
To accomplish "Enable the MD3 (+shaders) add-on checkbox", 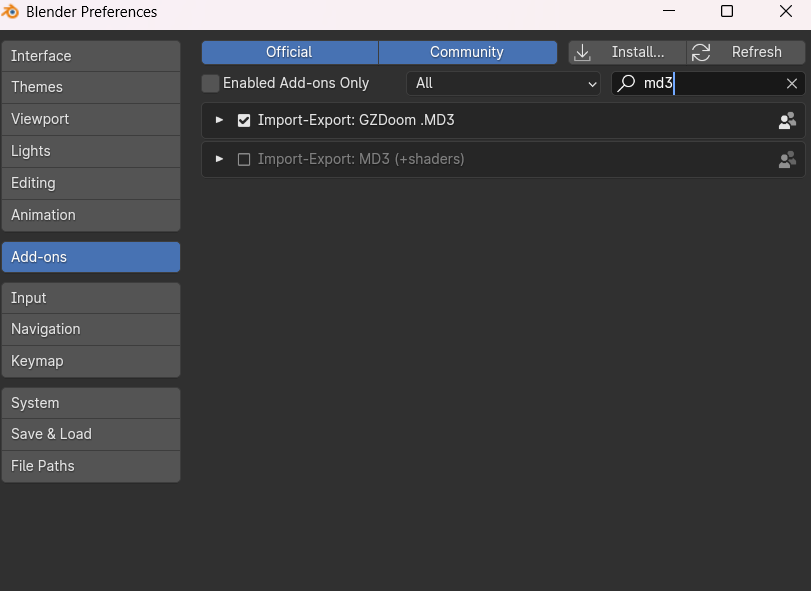I will click(244, 159).
